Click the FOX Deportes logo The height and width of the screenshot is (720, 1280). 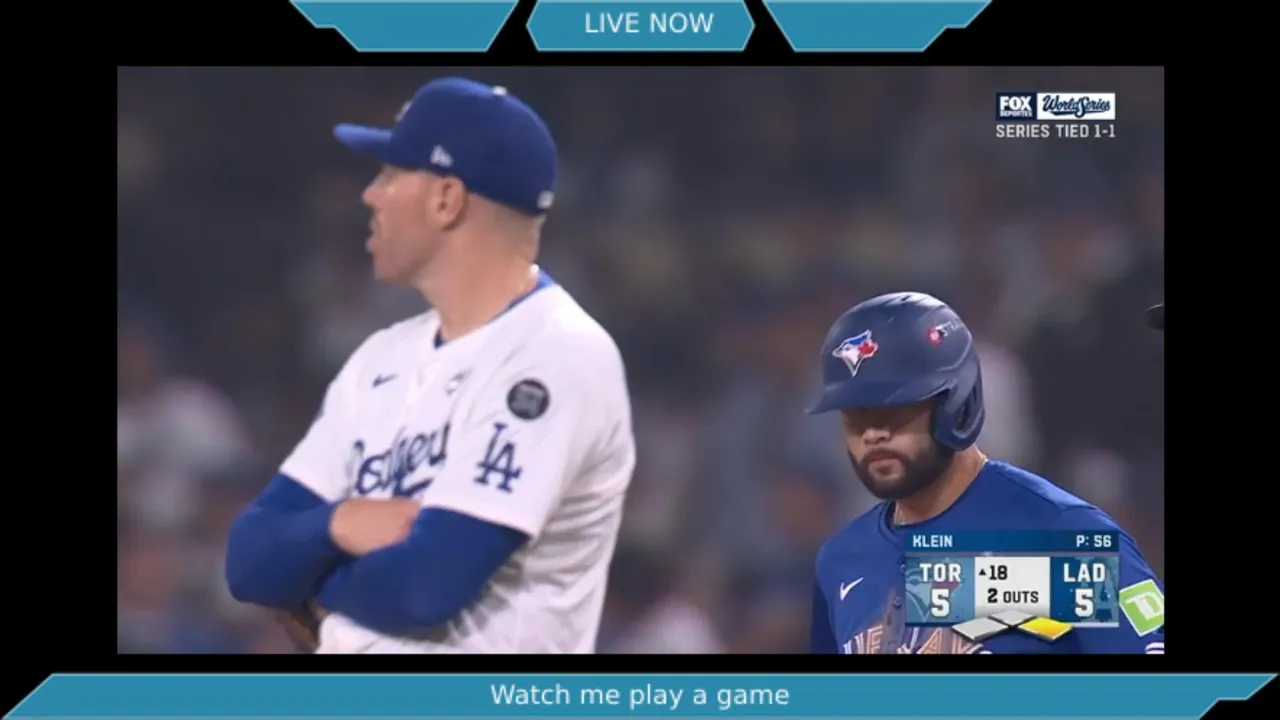coord(1015,106)
